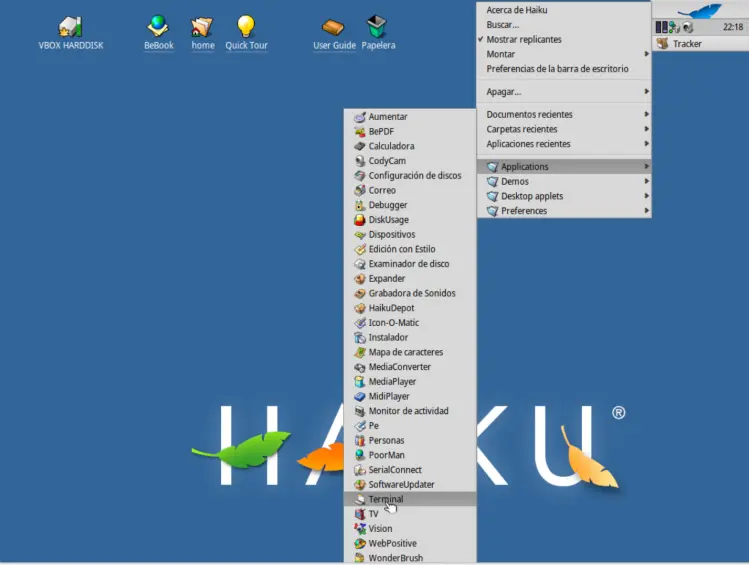Launch MediaConverter application

tap(410, 367)
